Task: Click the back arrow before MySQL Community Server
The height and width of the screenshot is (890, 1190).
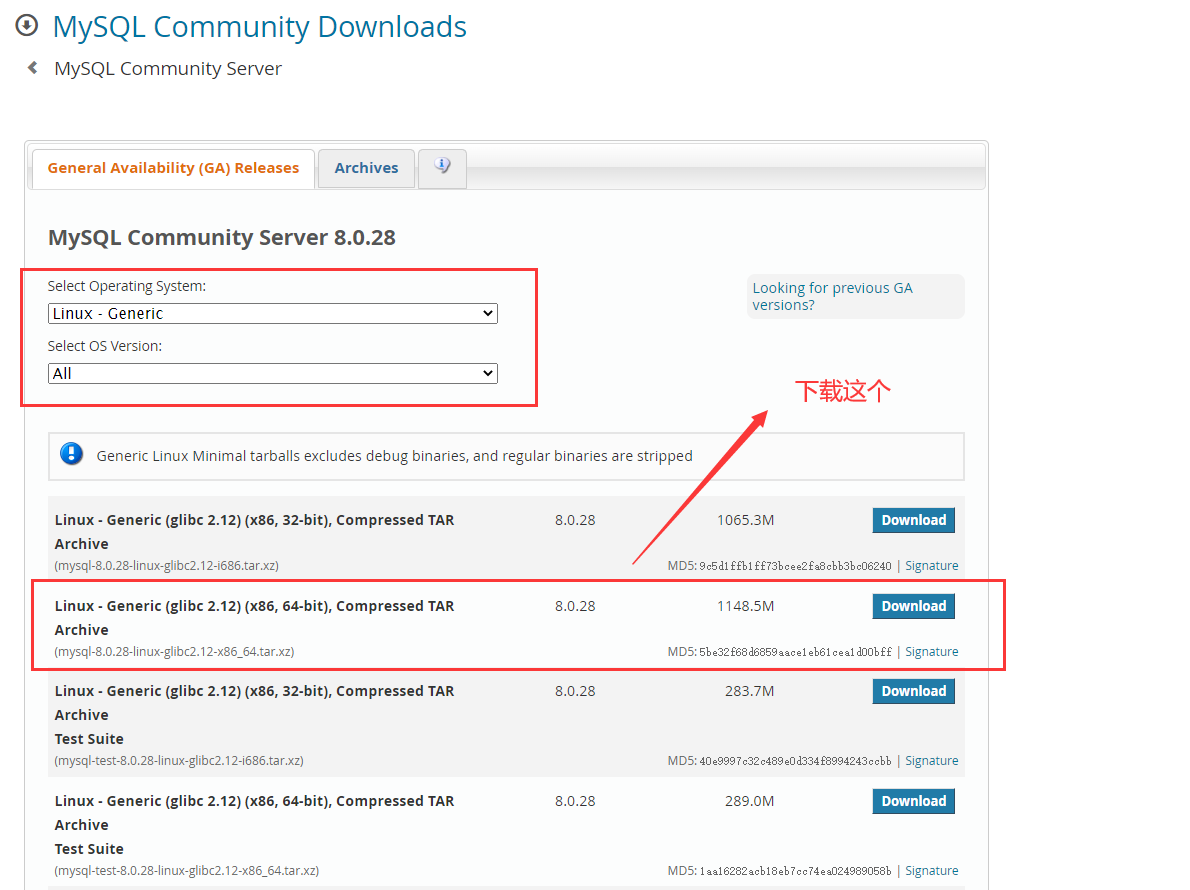Action: tap(33, 68)
